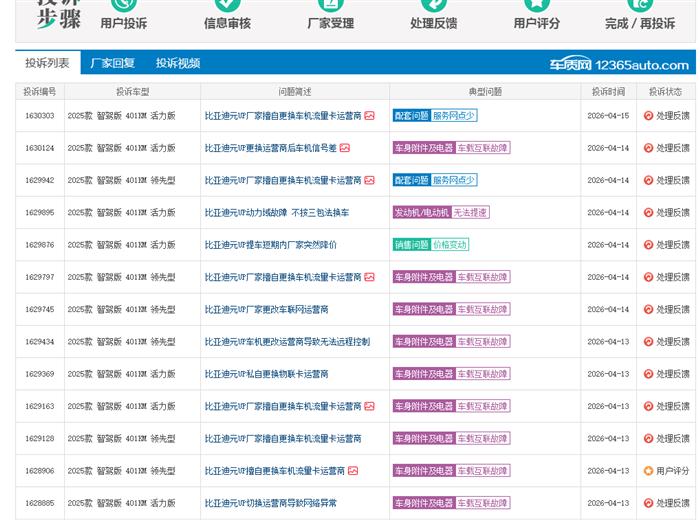Click the 完成 / 再投诉 step icon
Image resolution: width=700 pixels, height=520 pixels.
[x=640, y=4]
